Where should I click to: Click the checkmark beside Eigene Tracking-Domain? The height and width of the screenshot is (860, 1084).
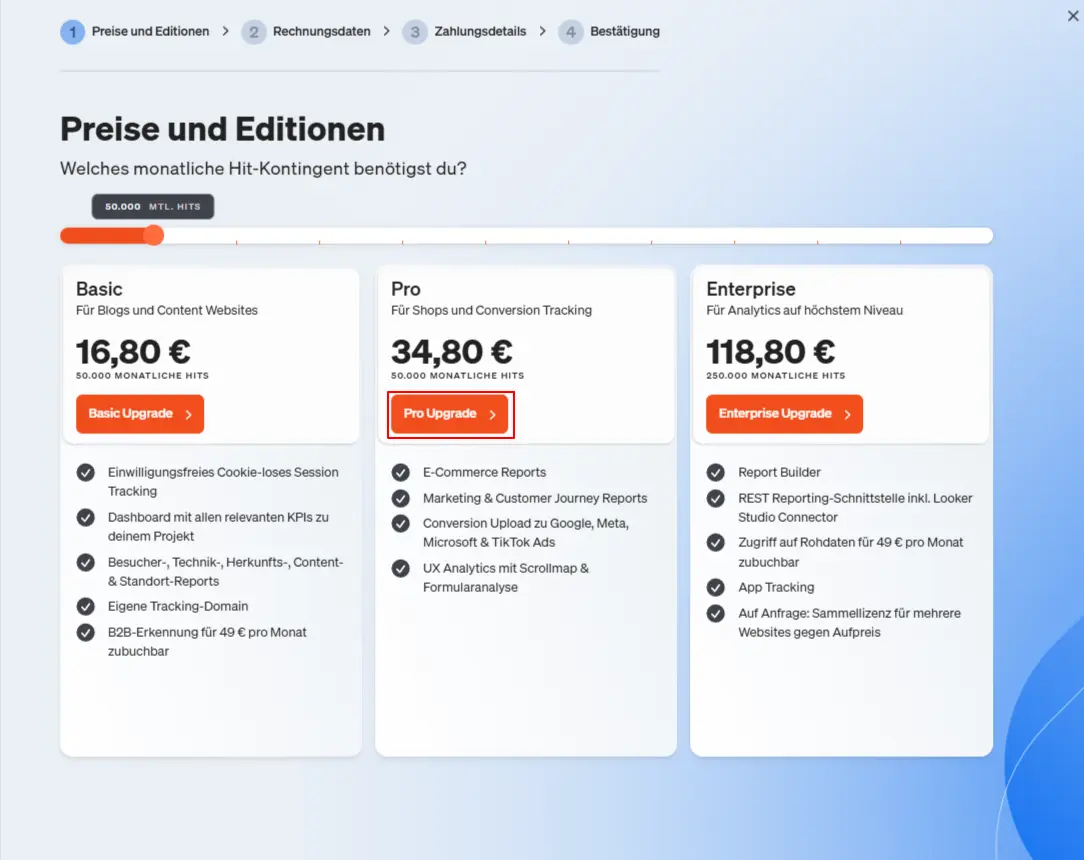[x=85, y=606]
